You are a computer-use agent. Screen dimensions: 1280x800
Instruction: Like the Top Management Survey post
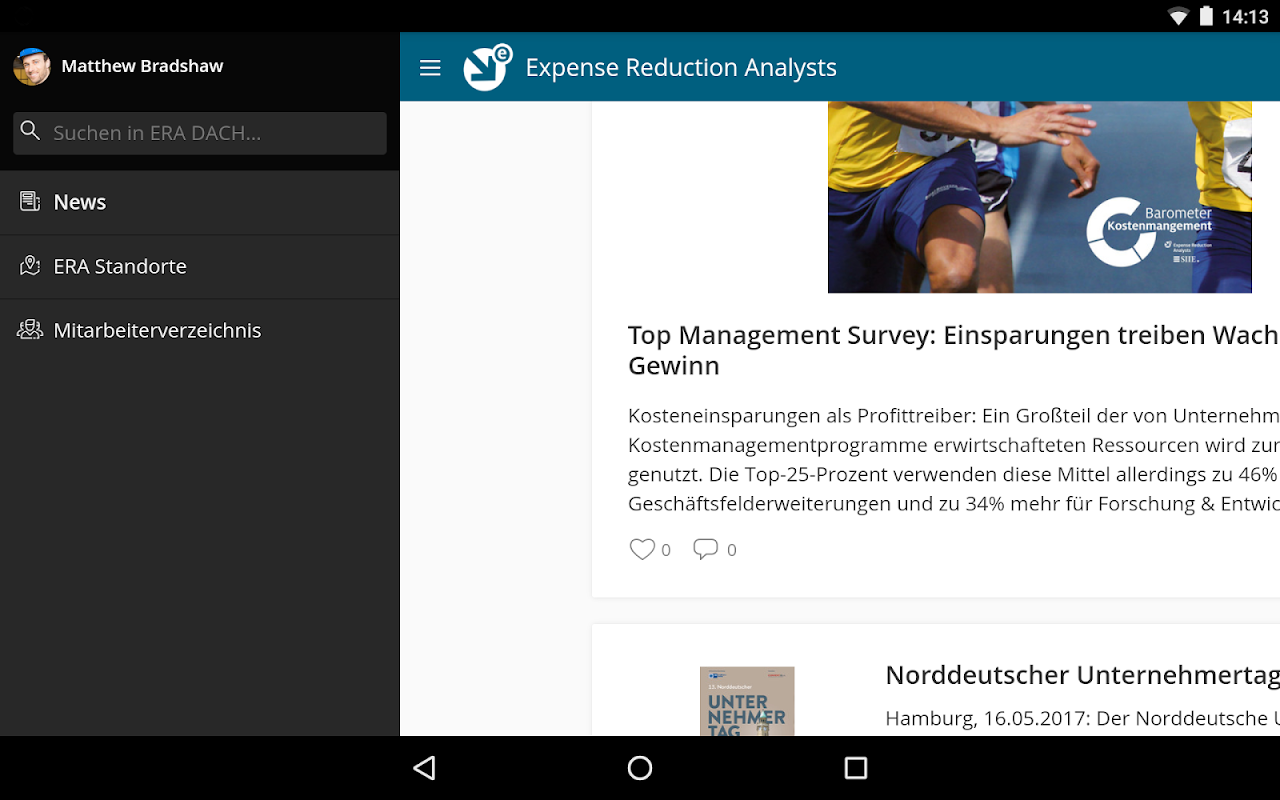point(642,549)
